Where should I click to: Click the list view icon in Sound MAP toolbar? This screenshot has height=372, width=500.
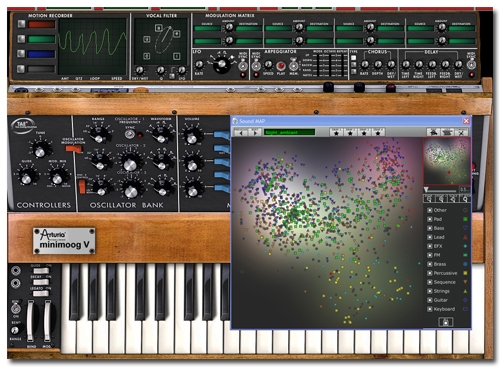[447, 132]
